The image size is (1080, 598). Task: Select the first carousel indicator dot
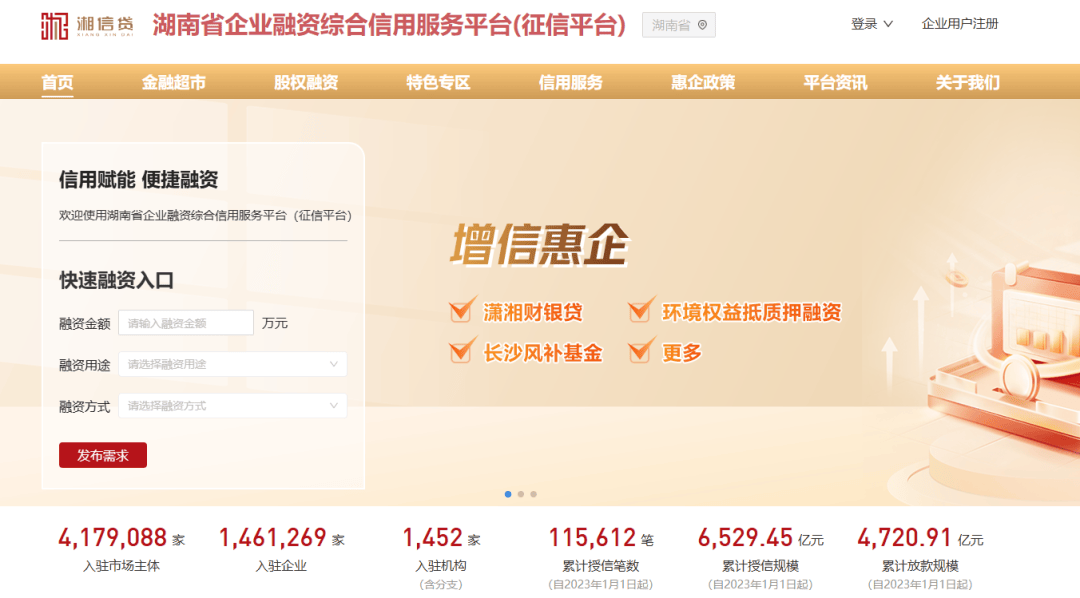point(508,494)
